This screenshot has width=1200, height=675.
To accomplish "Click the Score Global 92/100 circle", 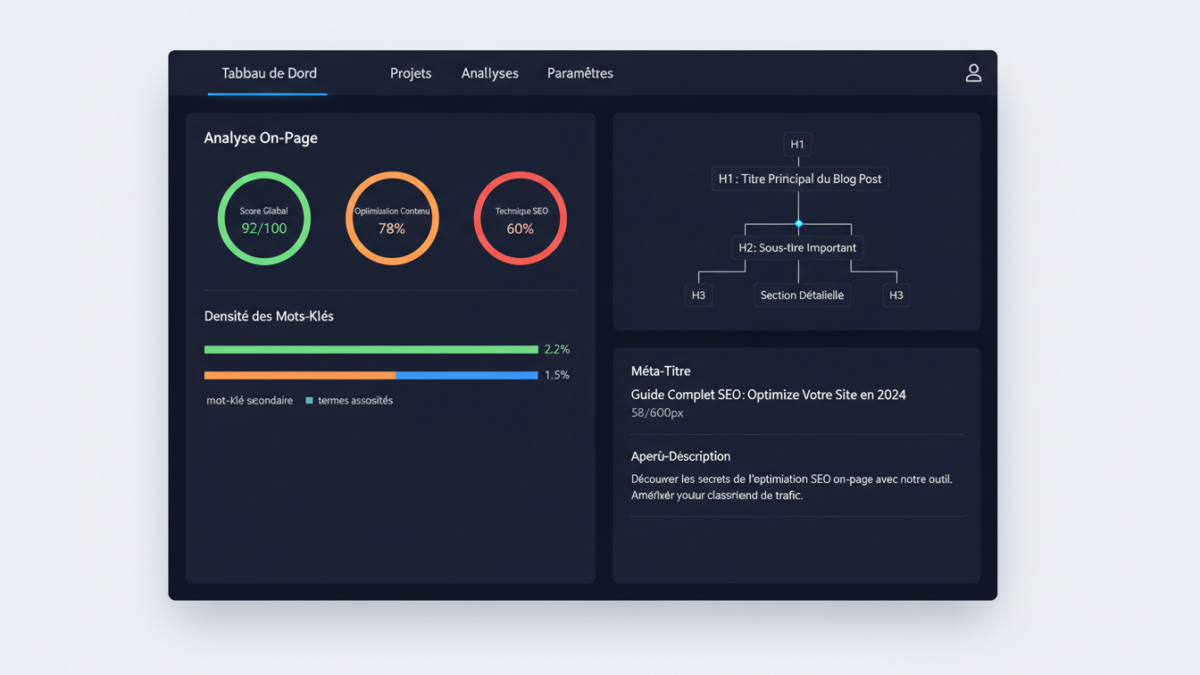I will (x=264, y=219).
